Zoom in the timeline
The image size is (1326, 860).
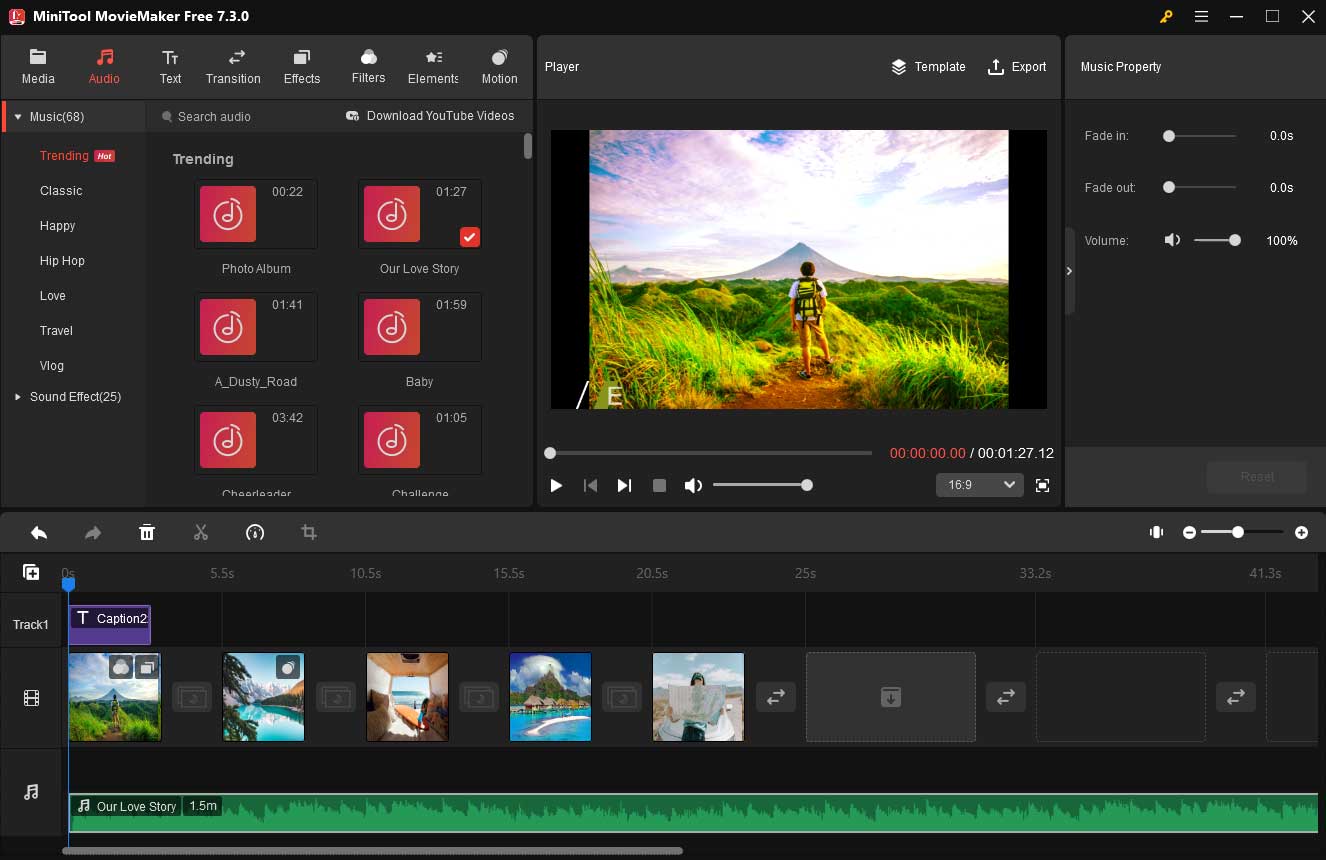1301,533
